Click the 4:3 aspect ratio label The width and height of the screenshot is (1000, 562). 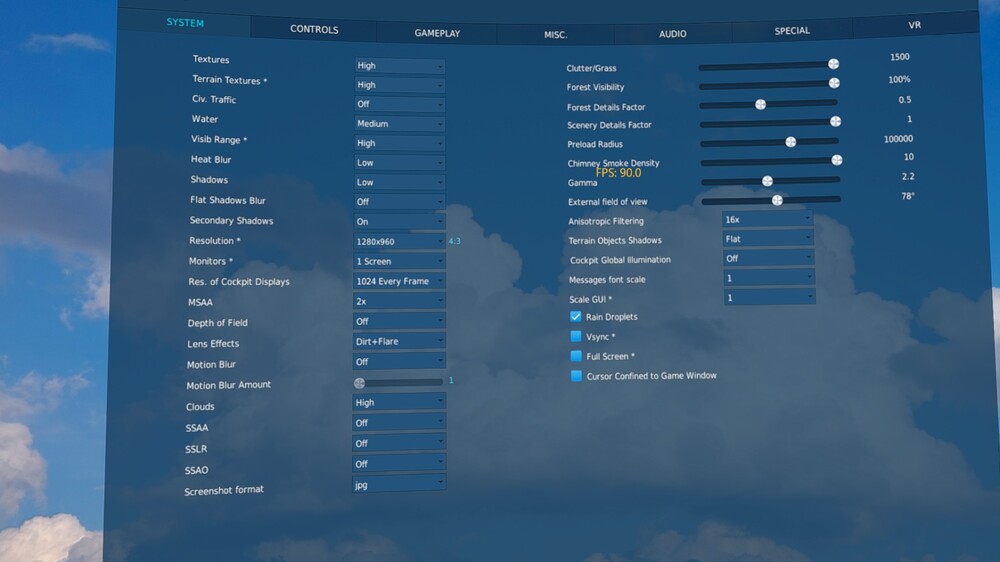click(454, 241)
